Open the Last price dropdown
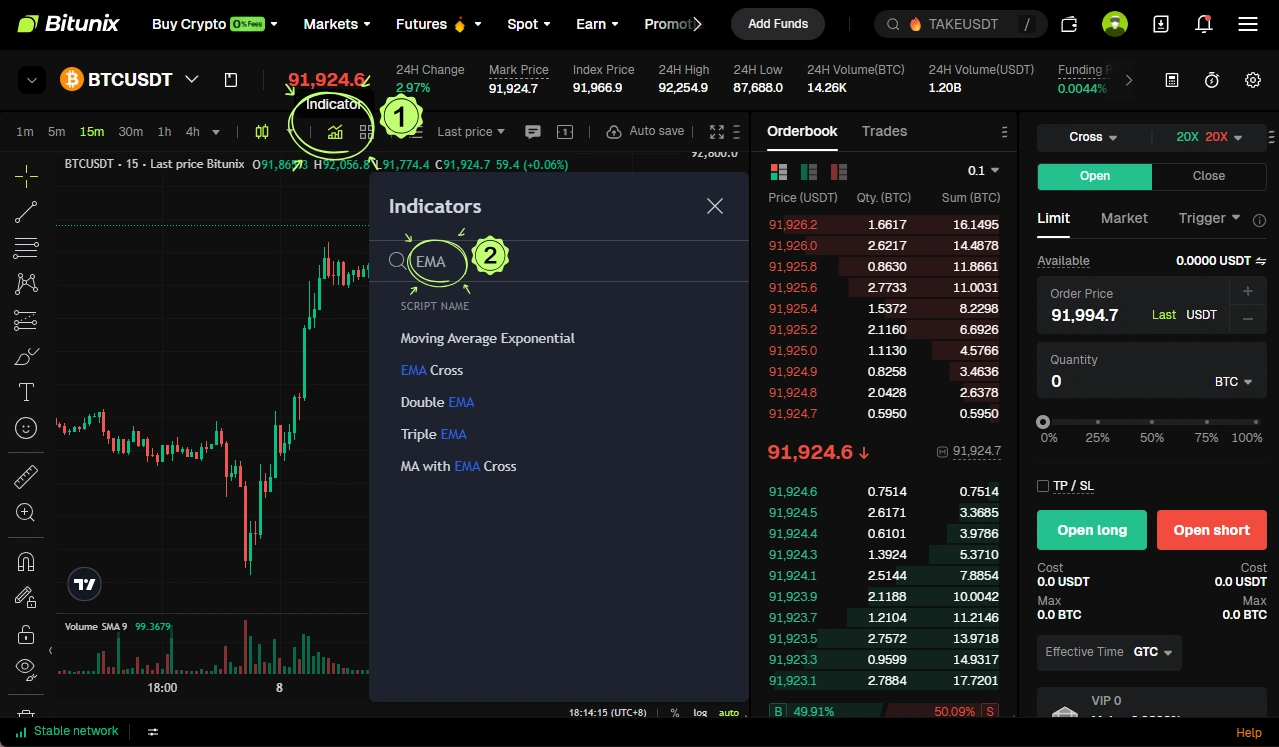1279x747 pixels. point(471,132)
